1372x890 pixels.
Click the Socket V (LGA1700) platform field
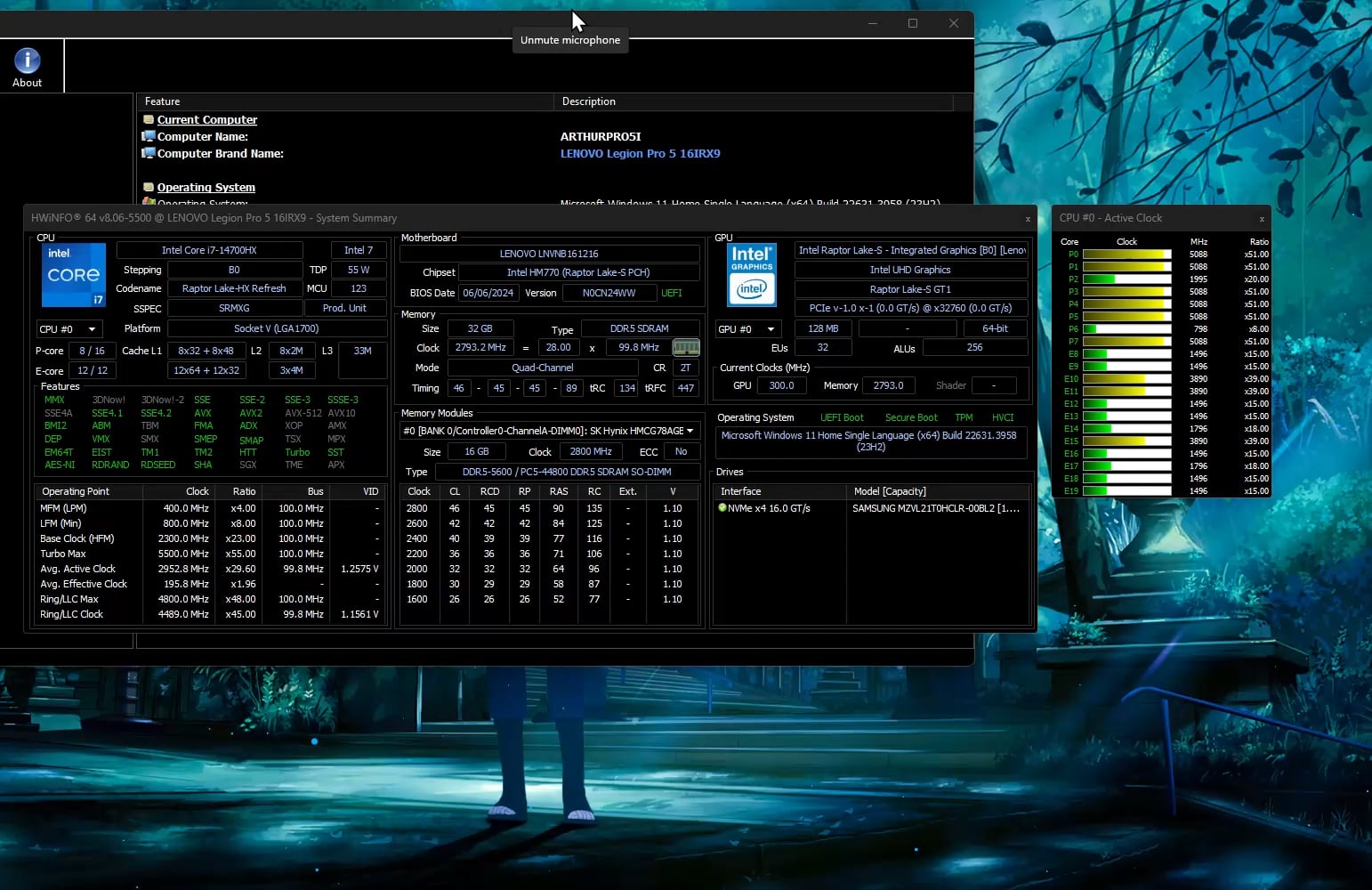coord(277,328)
